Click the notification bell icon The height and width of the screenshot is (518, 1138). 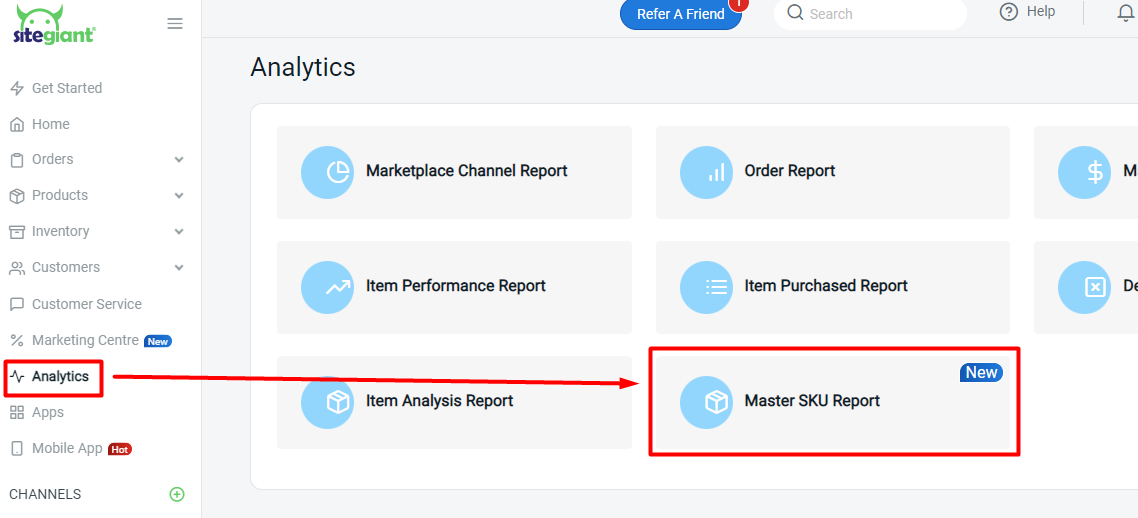1125,13
